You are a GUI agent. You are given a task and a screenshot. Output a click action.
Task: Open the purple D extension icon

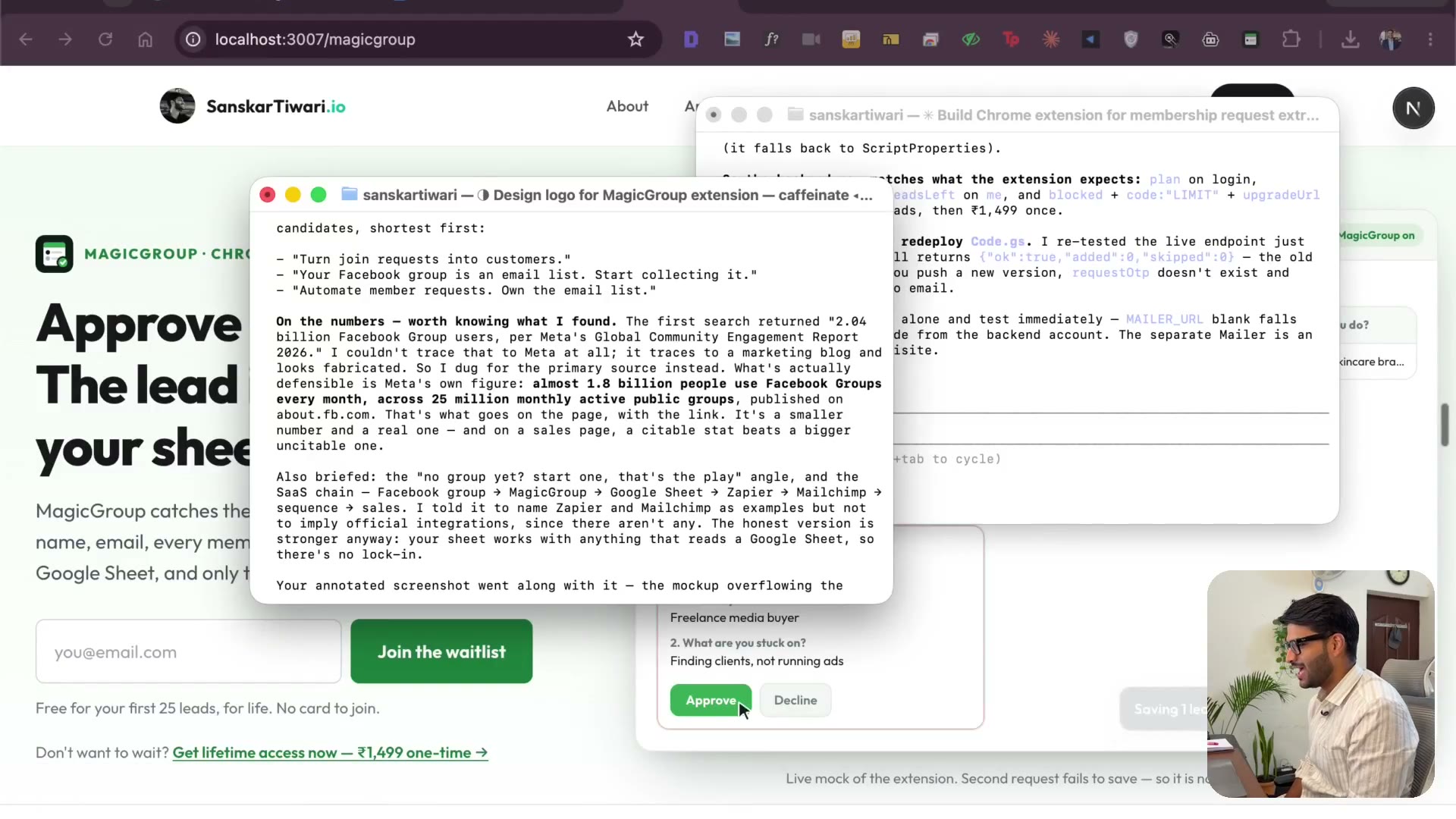pos(691,39)
